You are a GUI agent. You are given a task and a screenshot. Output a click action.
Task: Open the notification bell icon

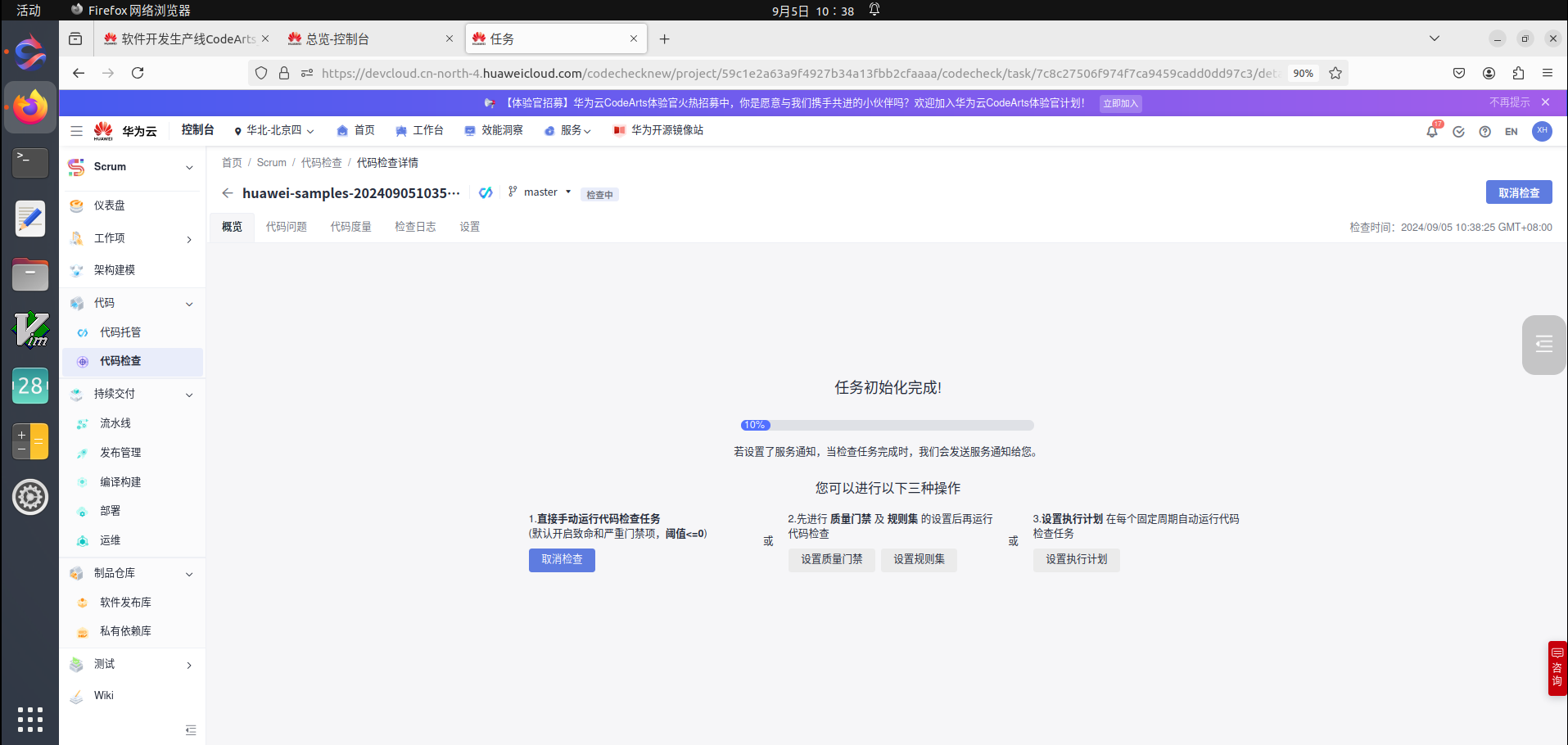(1432, 131)
